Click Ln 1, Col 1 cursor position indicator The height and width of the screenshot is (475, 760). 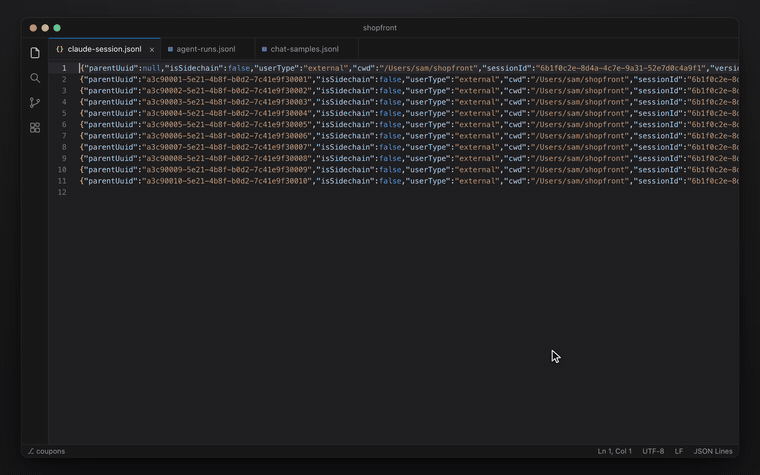615,451
